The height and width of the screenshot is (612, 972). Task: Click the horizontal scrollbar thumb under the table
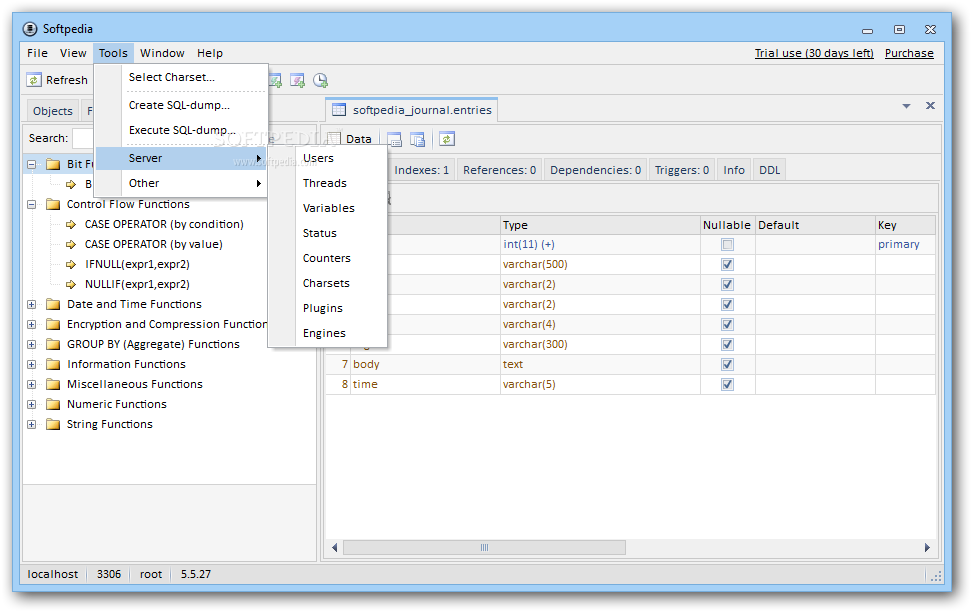pos(484,547)
